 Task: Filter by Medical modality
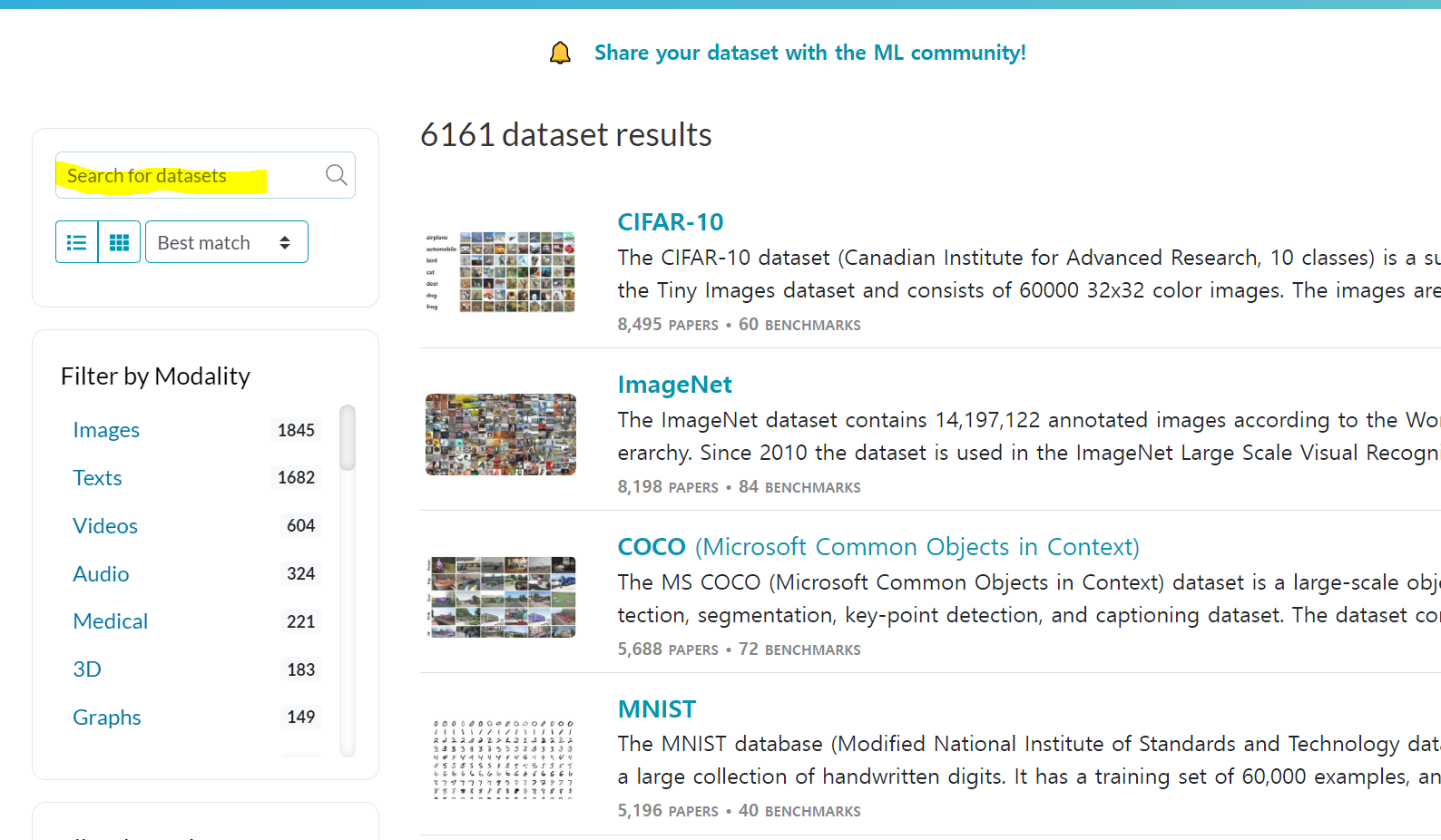(110, 621)
